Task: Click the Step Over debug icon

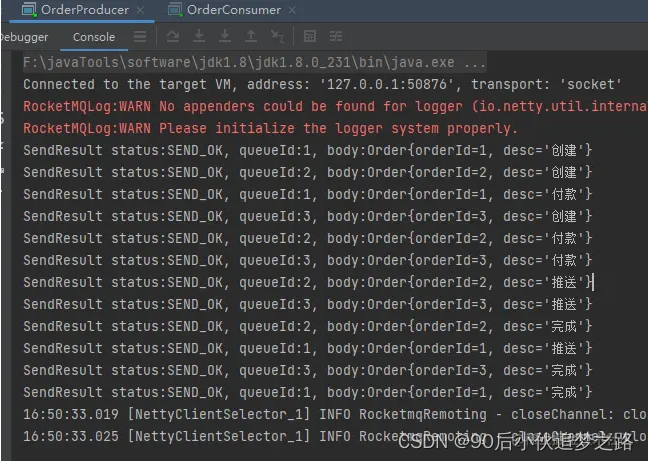Action: click(x=173, y=36)
